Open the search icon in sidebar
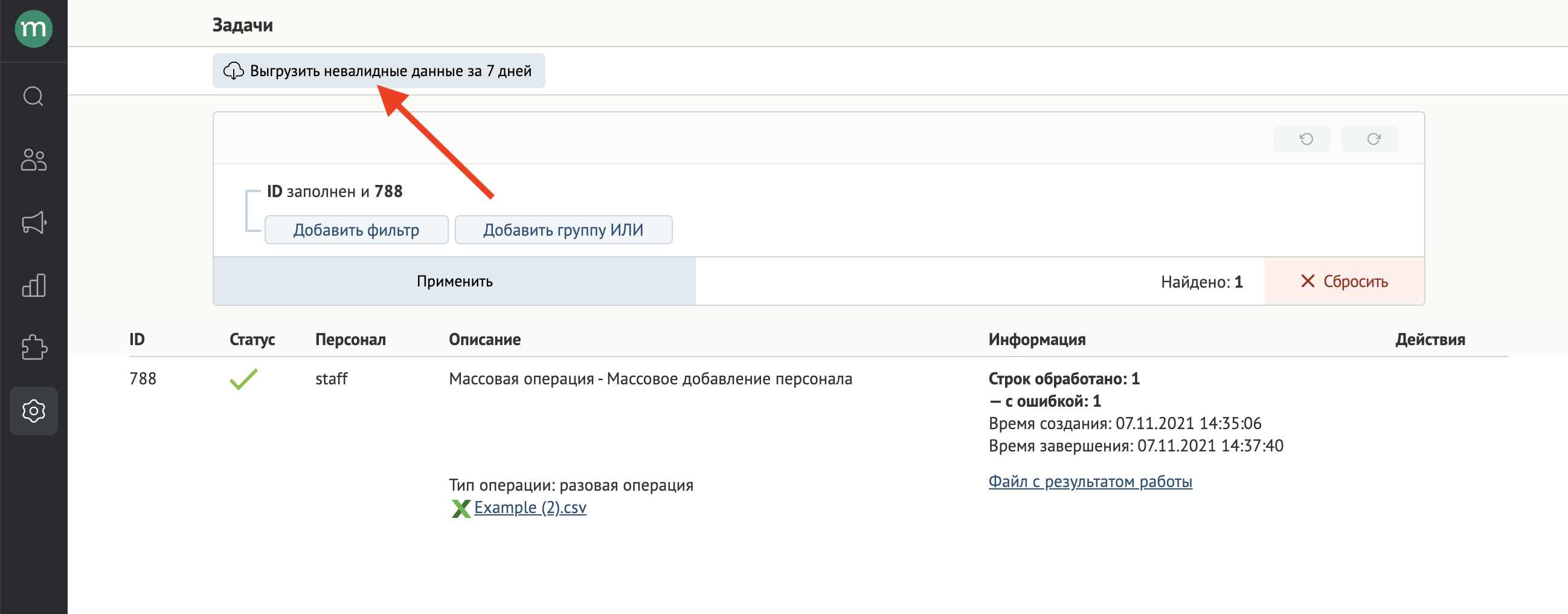This screenshot has height=614, width=1568. click(33, 96)
